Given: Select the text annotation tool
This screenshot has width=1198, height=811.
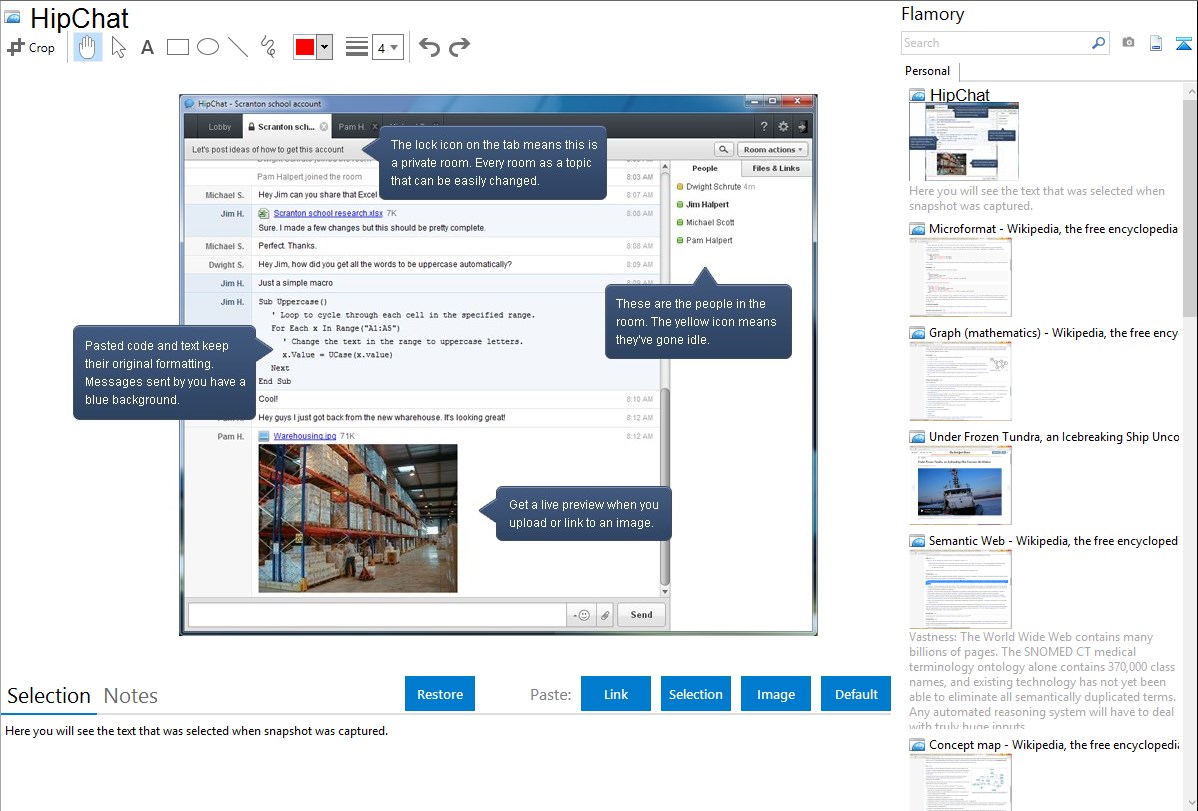Looking at the screenshot, I should (147, 47).
